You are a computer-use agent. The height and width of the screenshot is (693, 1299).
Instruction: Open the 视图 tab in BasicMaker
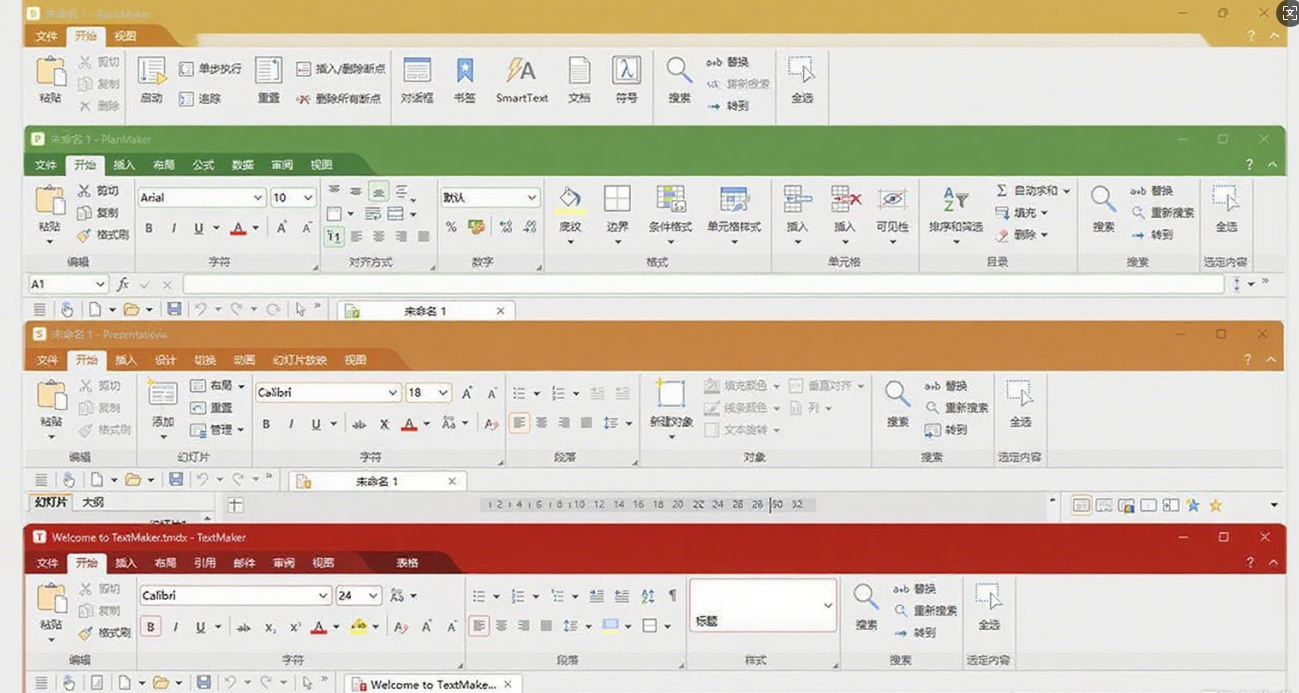[125, 36]
